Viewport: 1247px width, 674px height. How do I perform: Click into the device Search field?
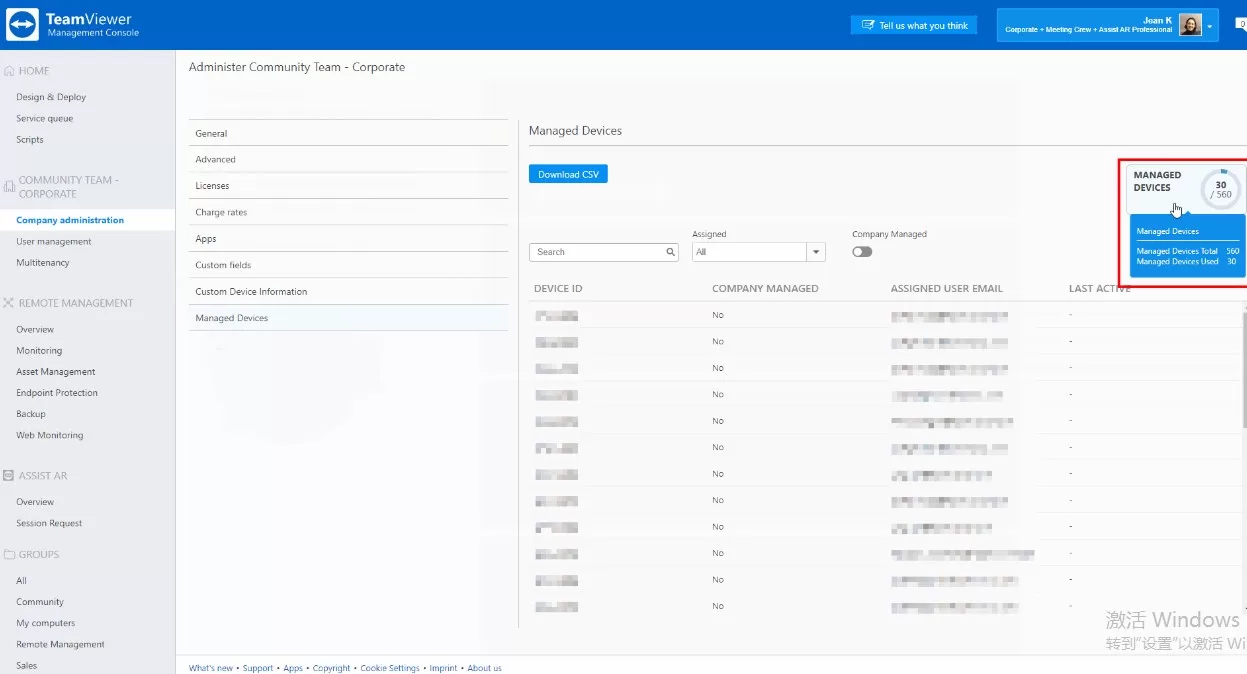pyautogui.click(x=597, y=252)
